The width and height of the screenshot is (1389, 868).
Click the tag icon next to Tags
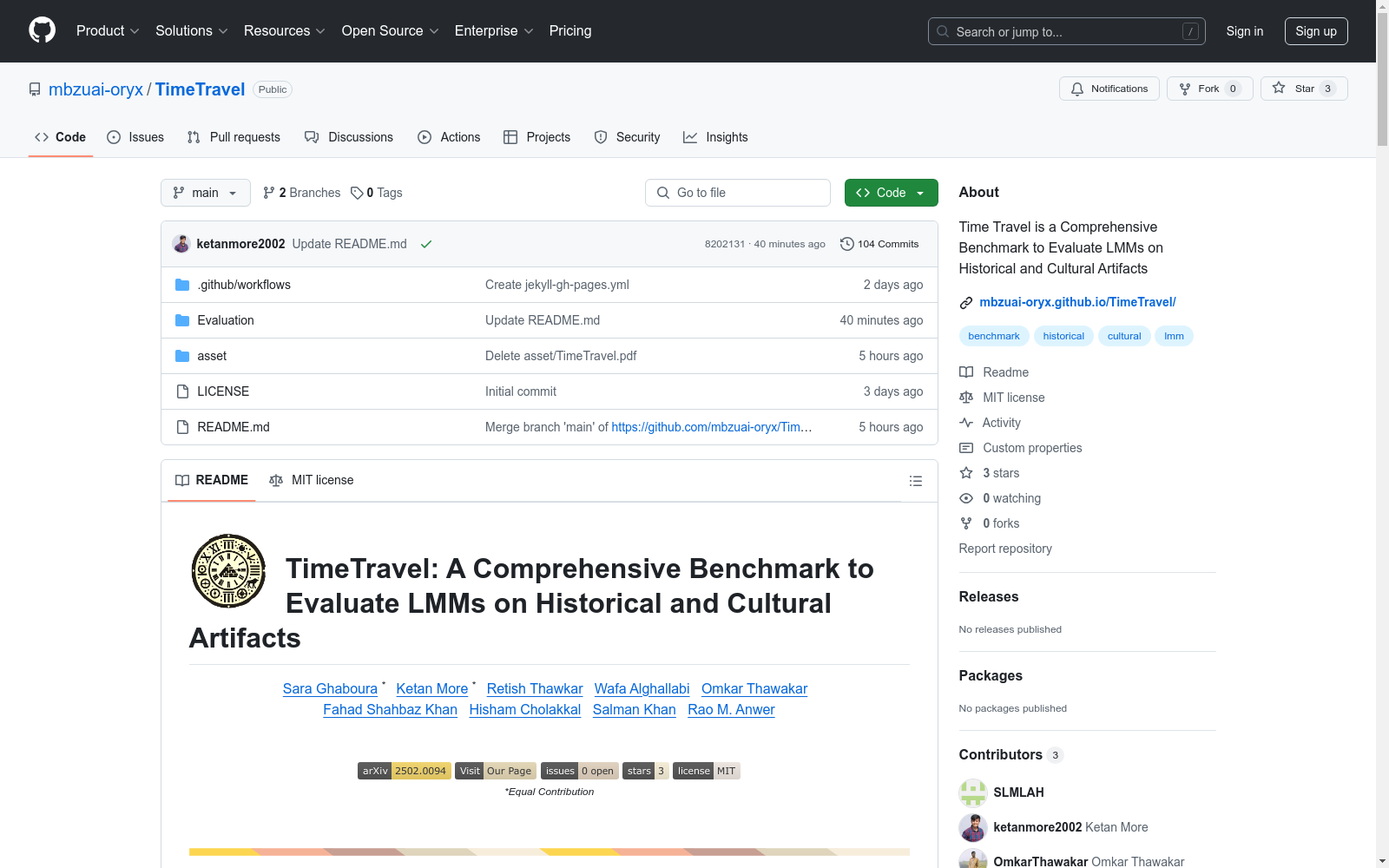[357, 193]
